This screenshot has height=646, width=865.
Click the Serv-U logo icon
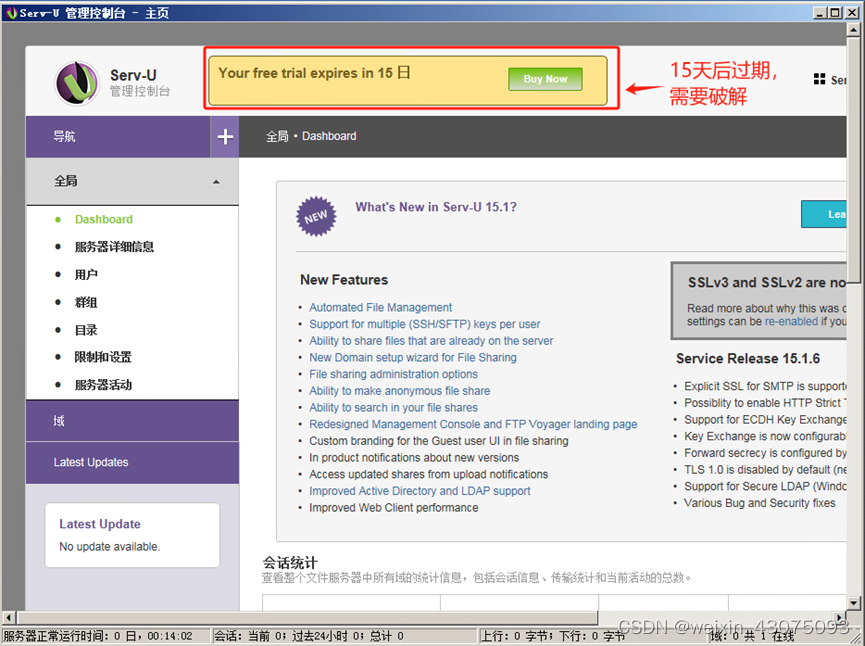click(x=77, y=83)
